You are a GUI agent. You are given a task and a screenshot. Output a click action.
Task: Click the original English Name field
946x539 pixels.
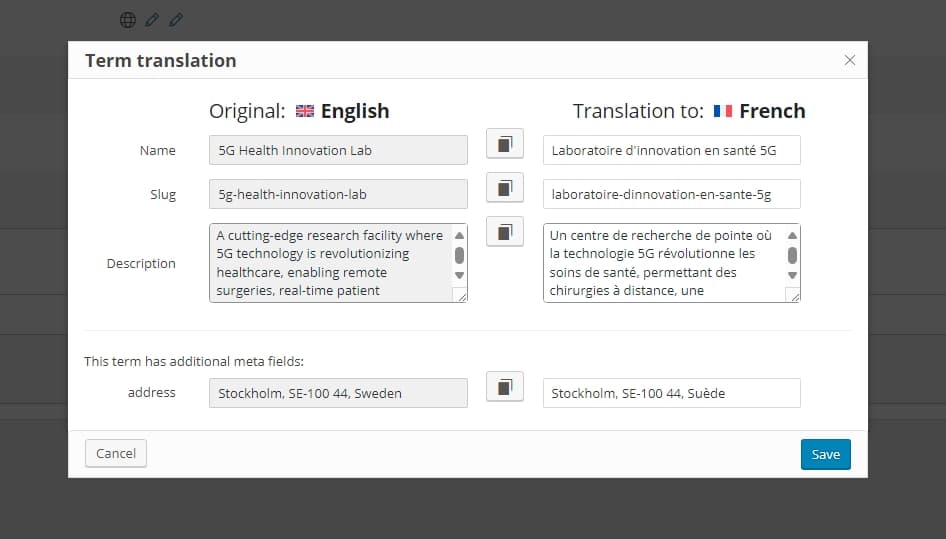tap(338, 150)
